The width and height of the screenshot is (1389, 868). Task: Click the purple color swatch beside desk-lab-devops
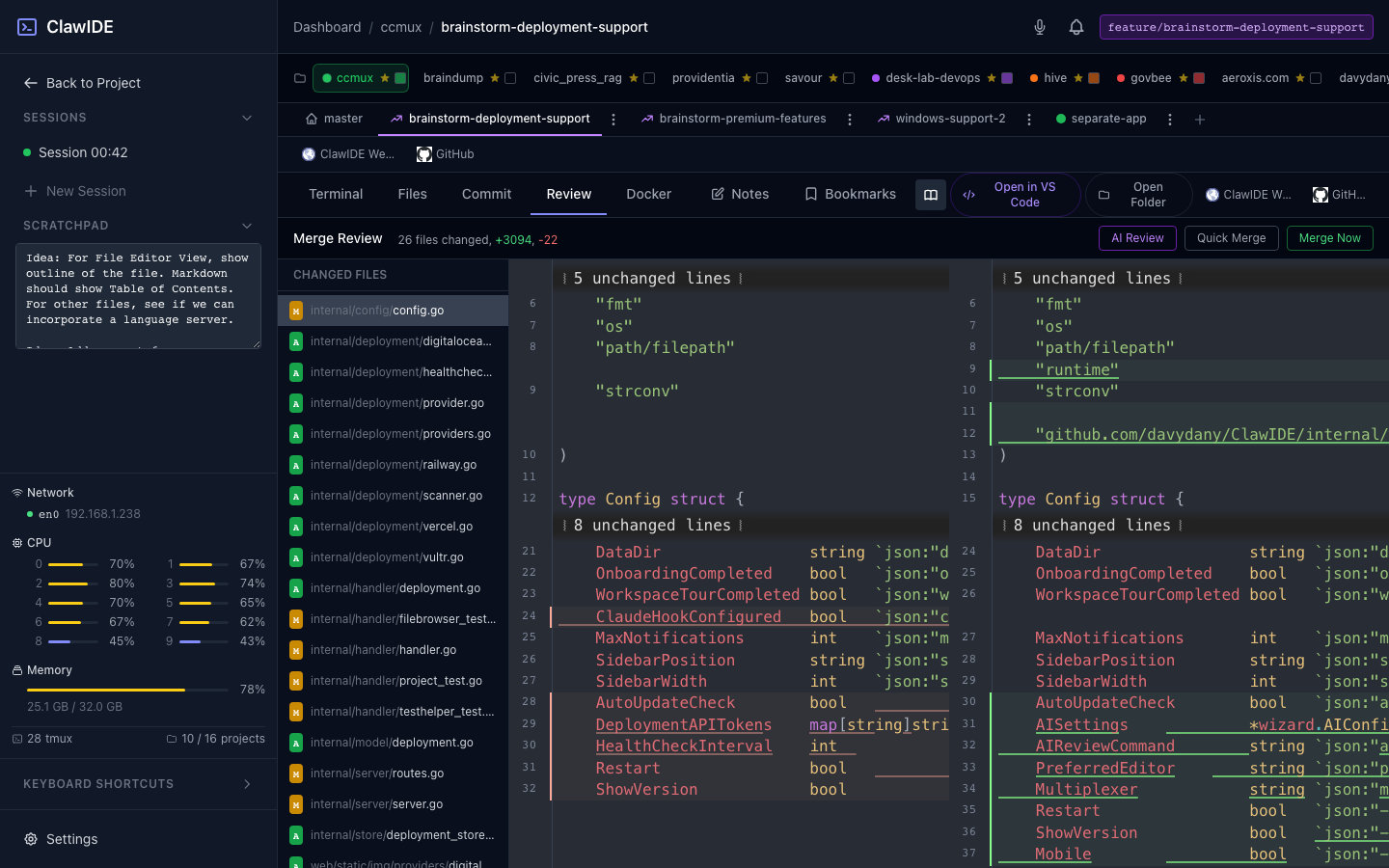pos(1007,78)
